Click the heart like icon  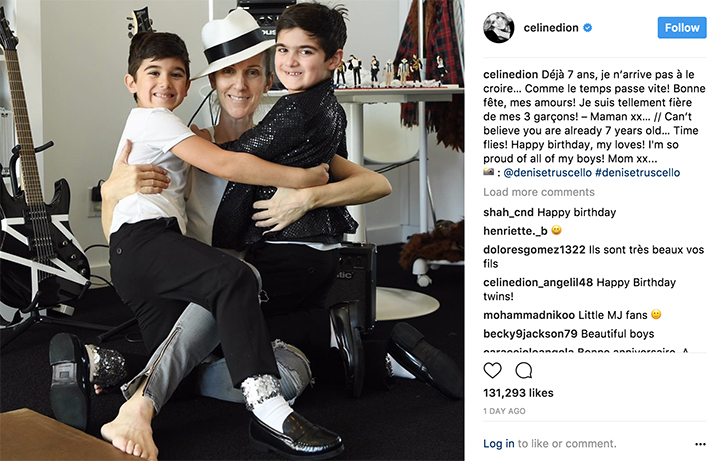(x=492, y=370)
